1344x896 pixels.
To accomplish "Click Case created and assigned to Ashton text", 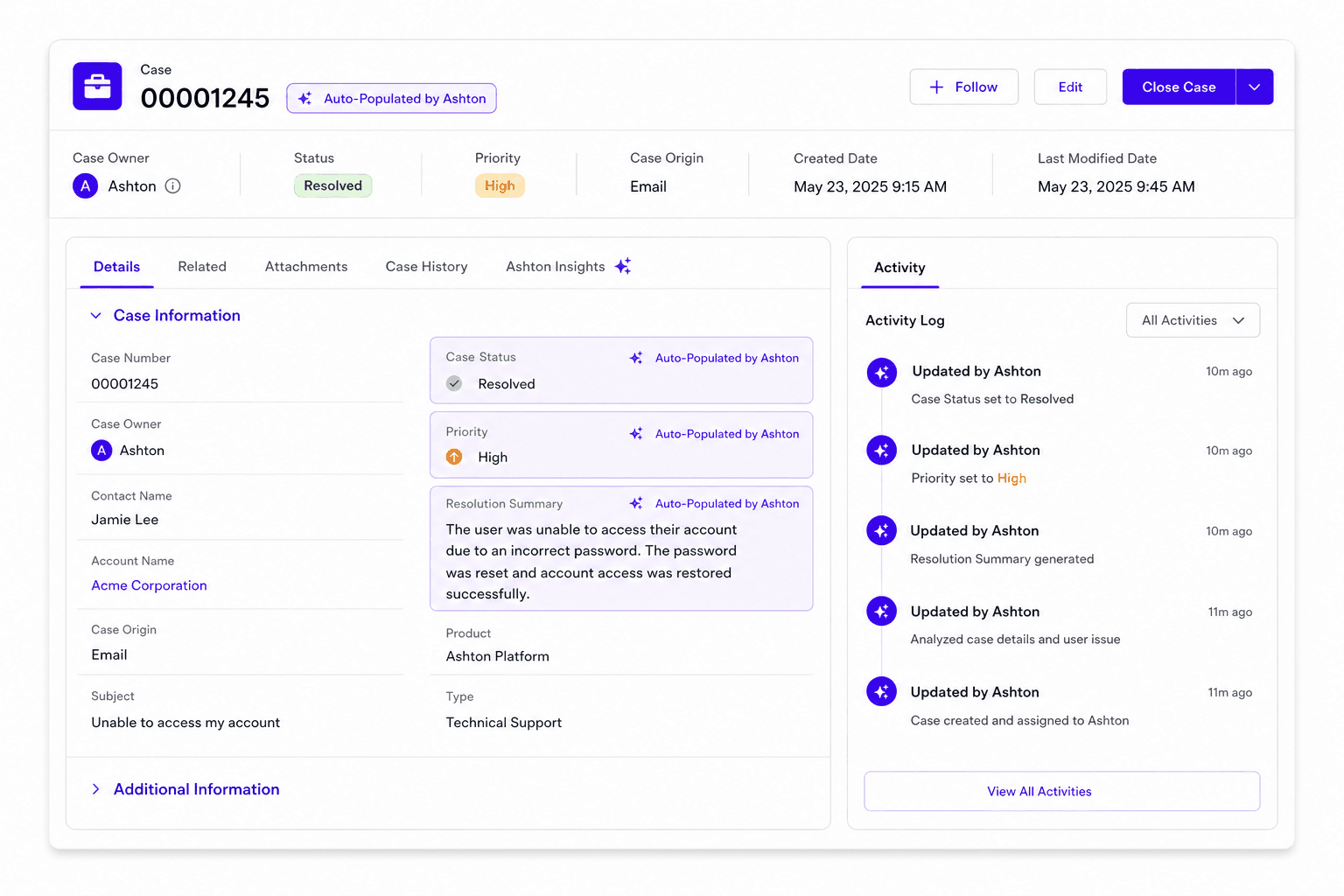I will (1019, 720).
